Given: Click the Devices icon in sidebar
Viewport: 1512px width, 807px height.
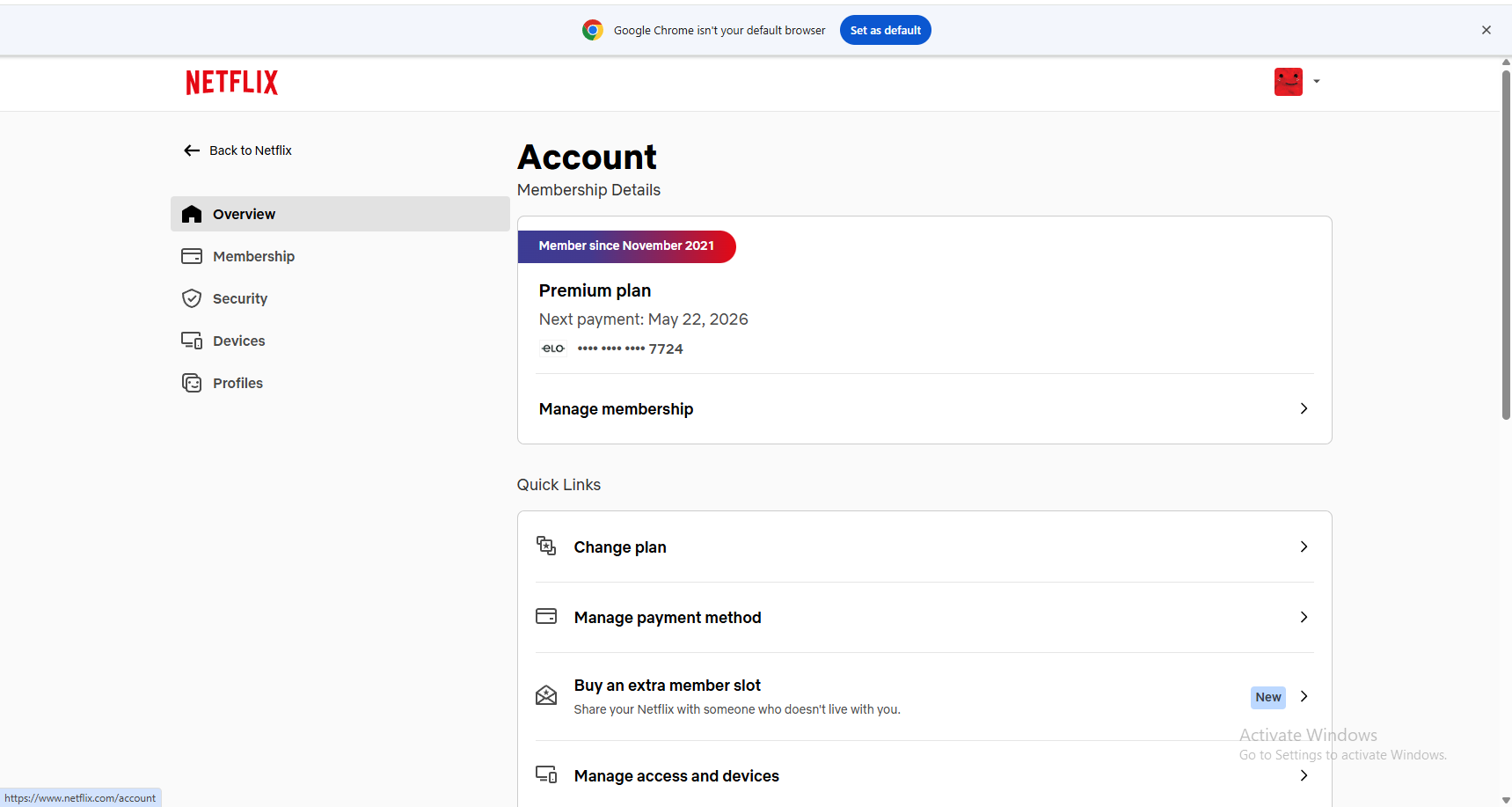Looking at the screenshot, I should [x=192, y=341].
